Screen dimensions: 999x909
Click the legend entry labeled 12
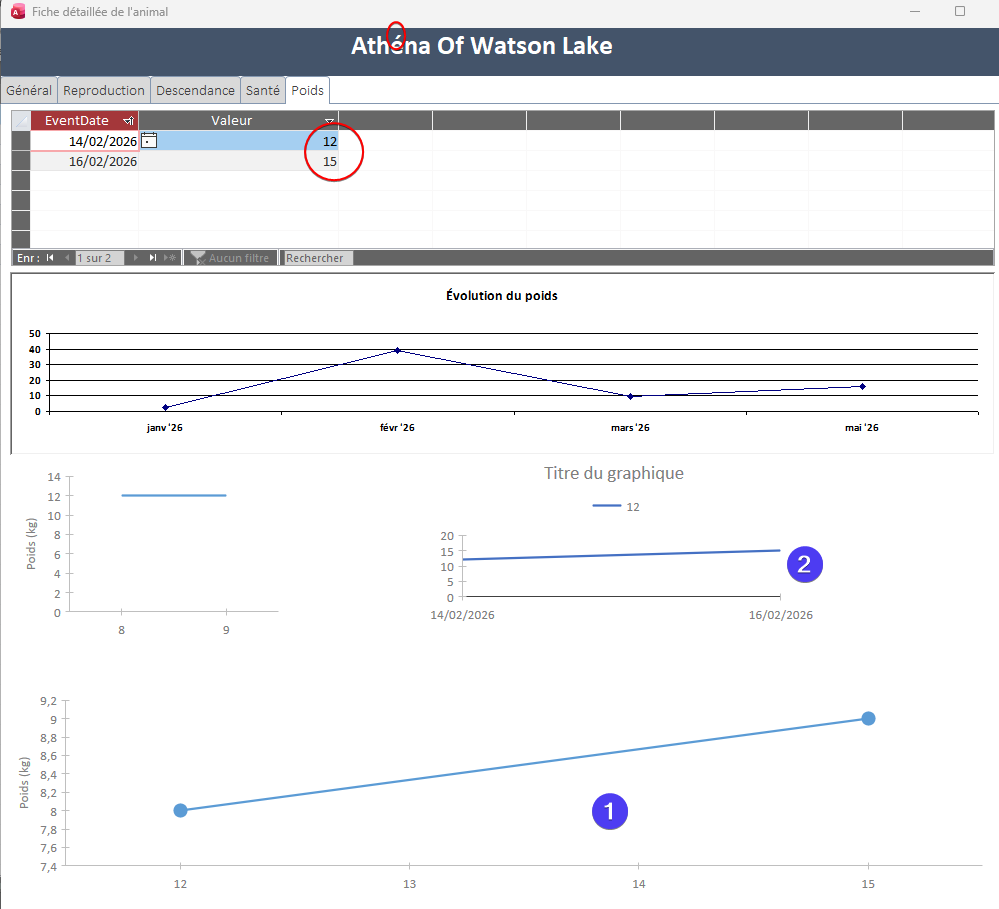[616, 506]
